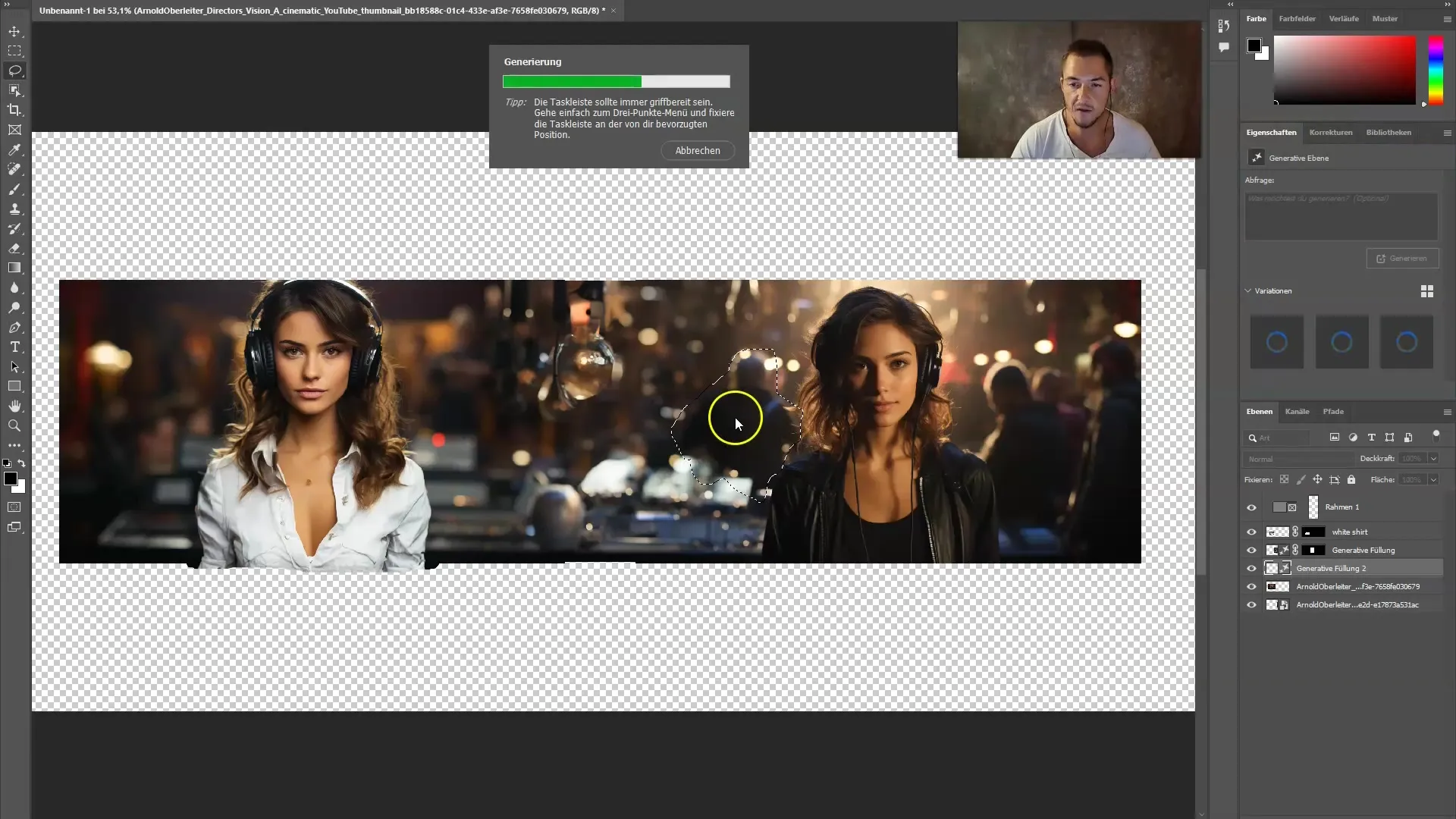Switch to the Verläufe tab
The height and width of the screenshot is (819, 1456).
[1344, 19]
